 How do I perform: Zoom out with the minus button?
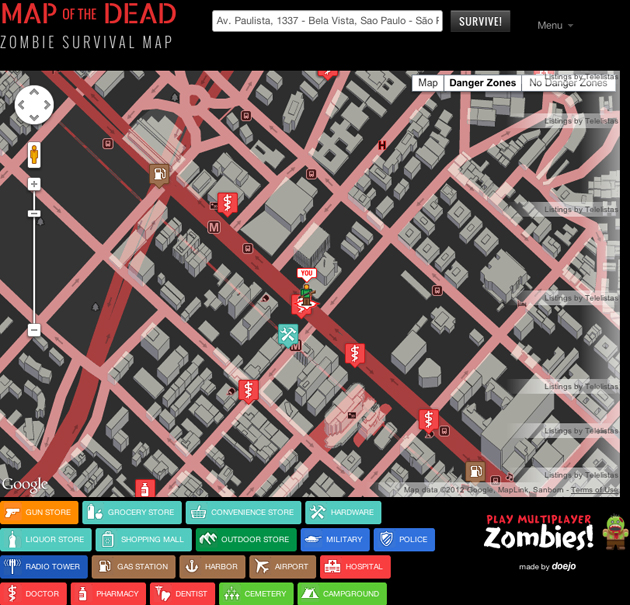click(34, 330)
